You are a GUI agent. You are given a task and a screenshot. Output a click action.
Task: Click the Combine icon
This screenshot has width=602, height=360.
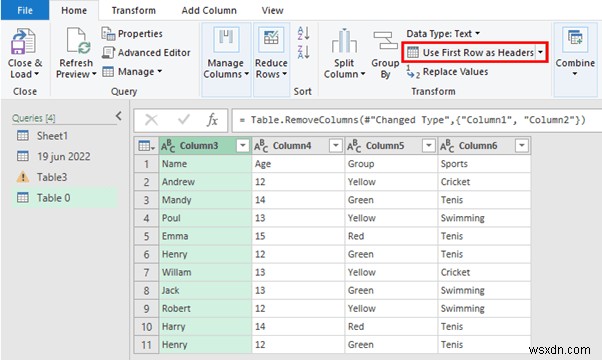(x=575, y=40)
